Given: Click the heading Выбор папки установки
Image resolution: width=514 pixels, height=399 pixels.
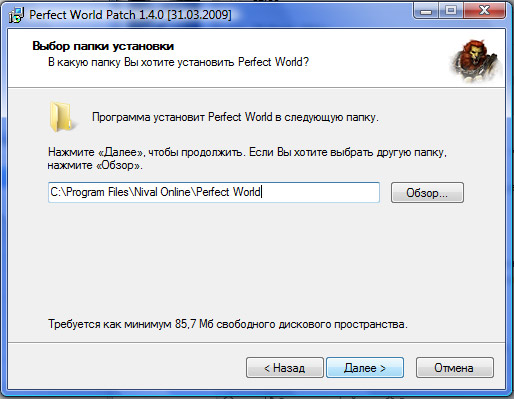Looking at the screenshot, I should coord(103,46).
